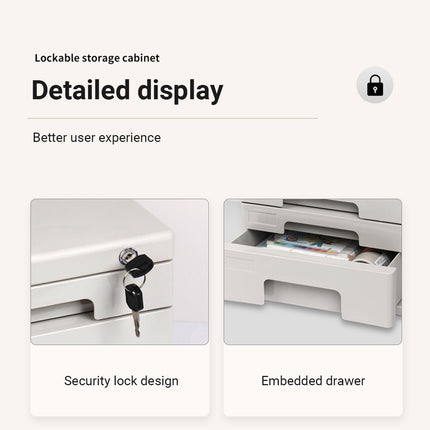Image resolution: width=430 pixels, height=430 pixels.
Task: Click the tape roll inside the drawer
Action: coord(368,257)
